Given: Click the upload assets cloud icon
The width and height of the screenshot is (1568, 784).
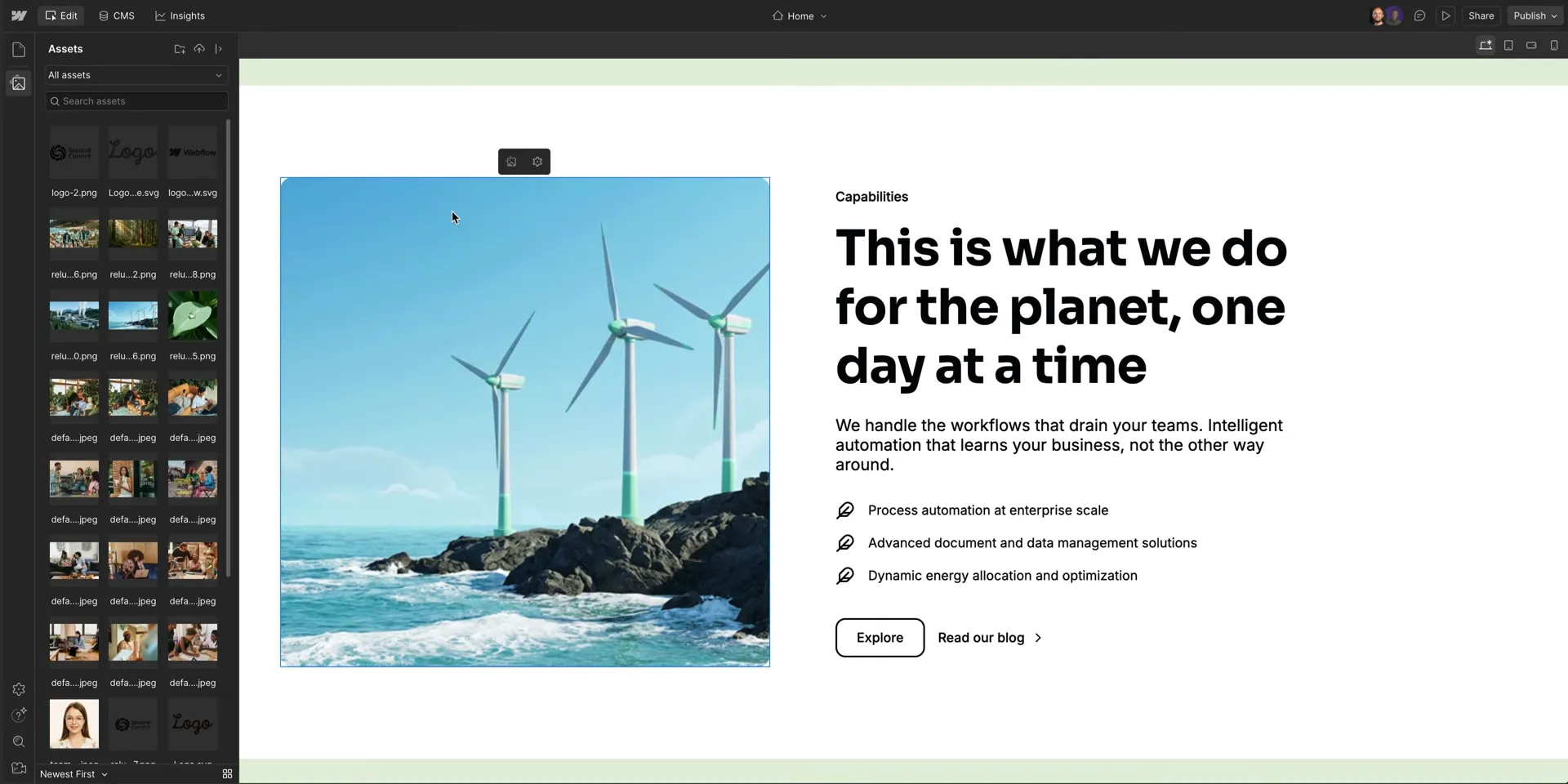Looking at the screenshot, I should [x=199, y=49].
